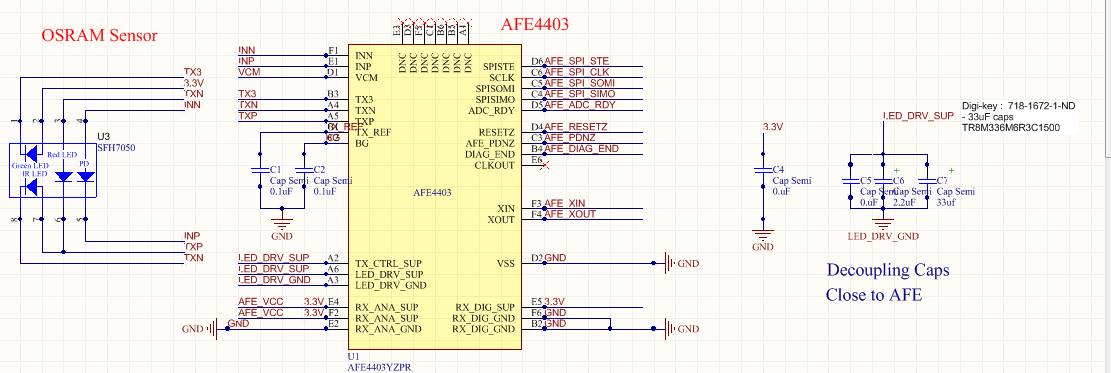Select the AFE_XIN net label
Viewport: 1111px width, 373px height.
(x=567, y=203)
